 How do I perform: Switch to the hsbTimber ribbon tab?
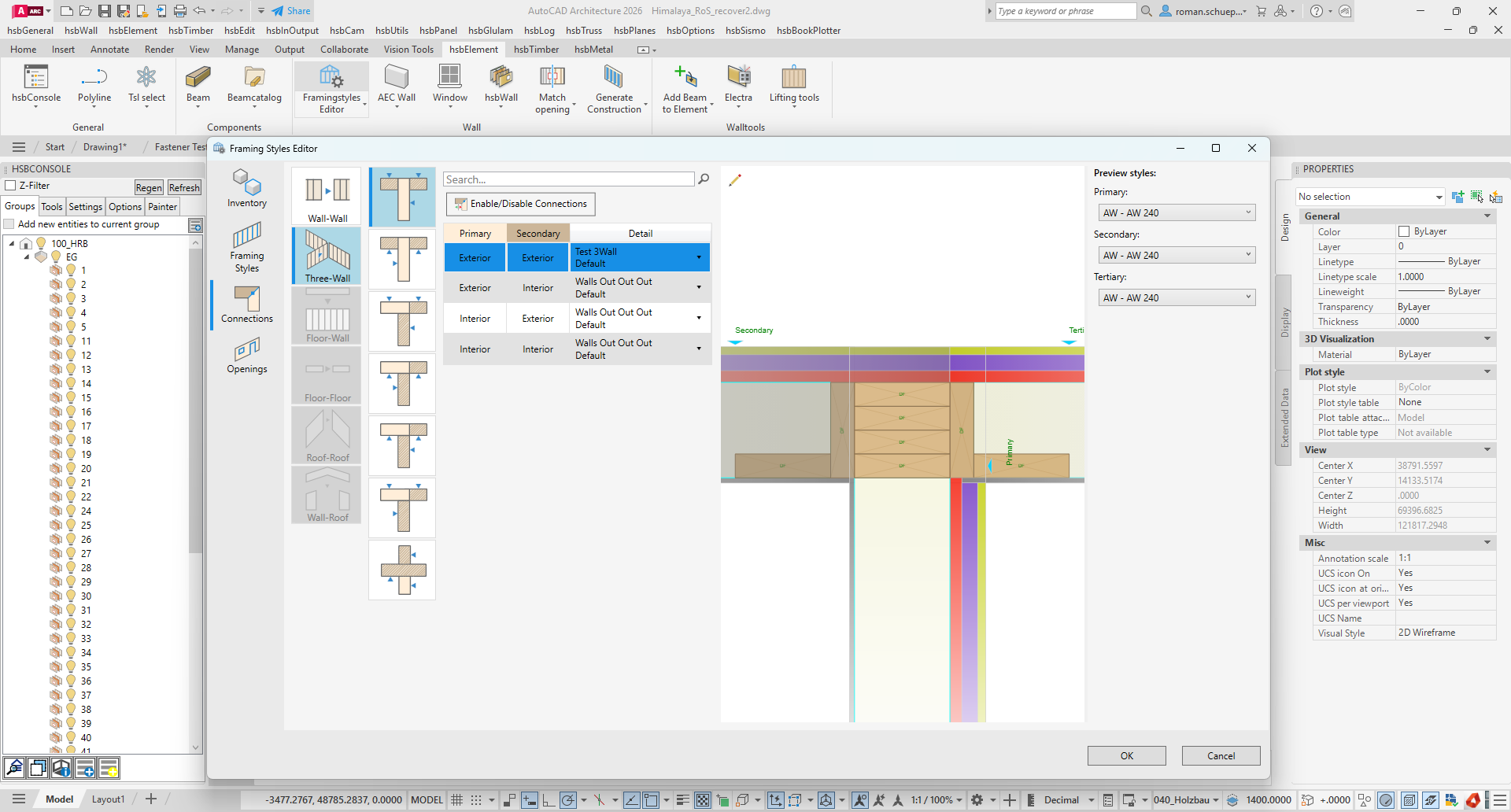(536, 49)
